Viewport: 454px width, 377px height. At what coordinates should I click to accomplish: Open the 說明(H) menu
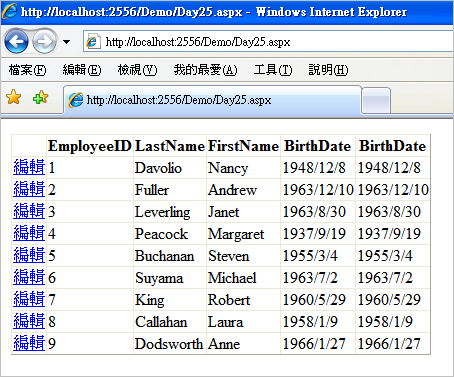point(328,70)
